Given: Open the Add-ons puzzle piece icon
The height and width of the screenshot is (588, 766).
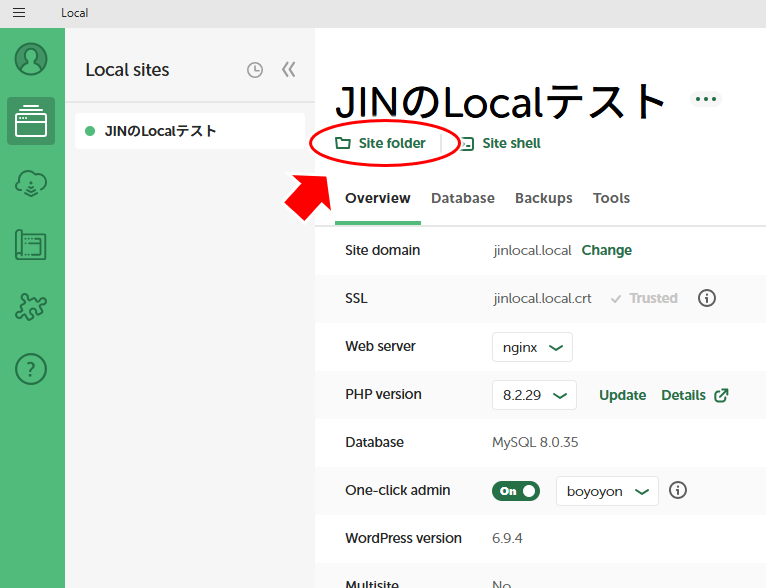Looking at the screenshot, I should point(31,308).
